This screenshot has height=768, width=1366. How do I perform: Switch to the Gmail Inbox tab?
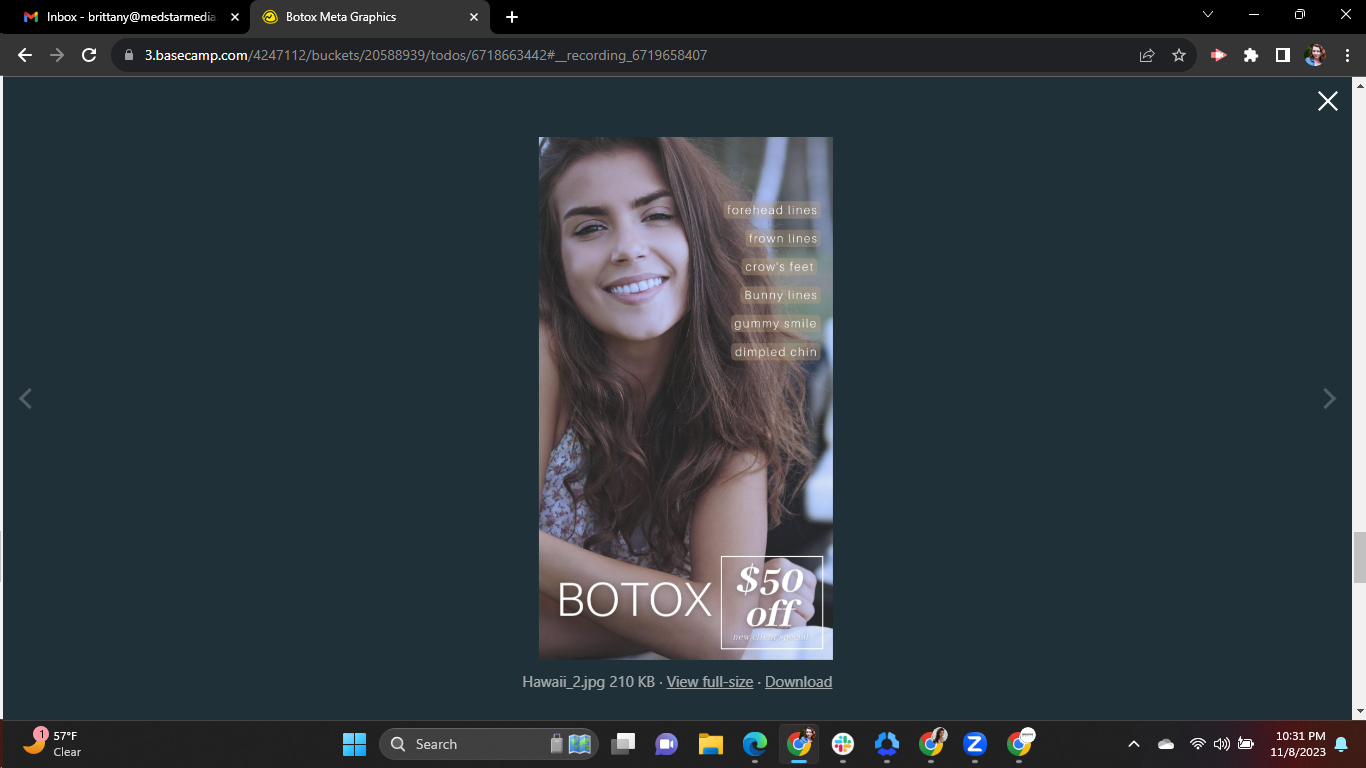tap(130, 17)
